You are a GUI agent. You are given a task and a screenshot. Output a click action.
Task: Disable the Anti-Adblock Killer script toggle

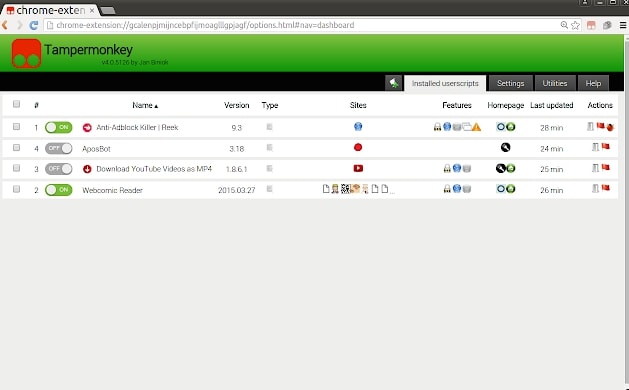click(59, 127)
